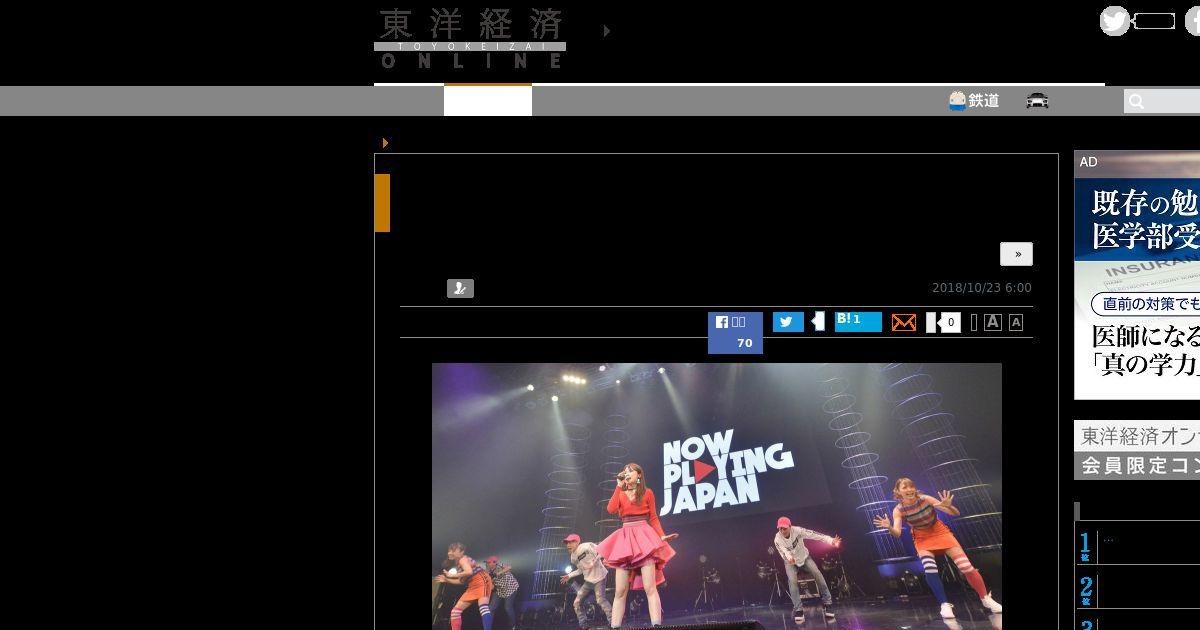This screenshot has width=1200, height=630.
Task: Switch to larger font size A
Action: (992, 322)
